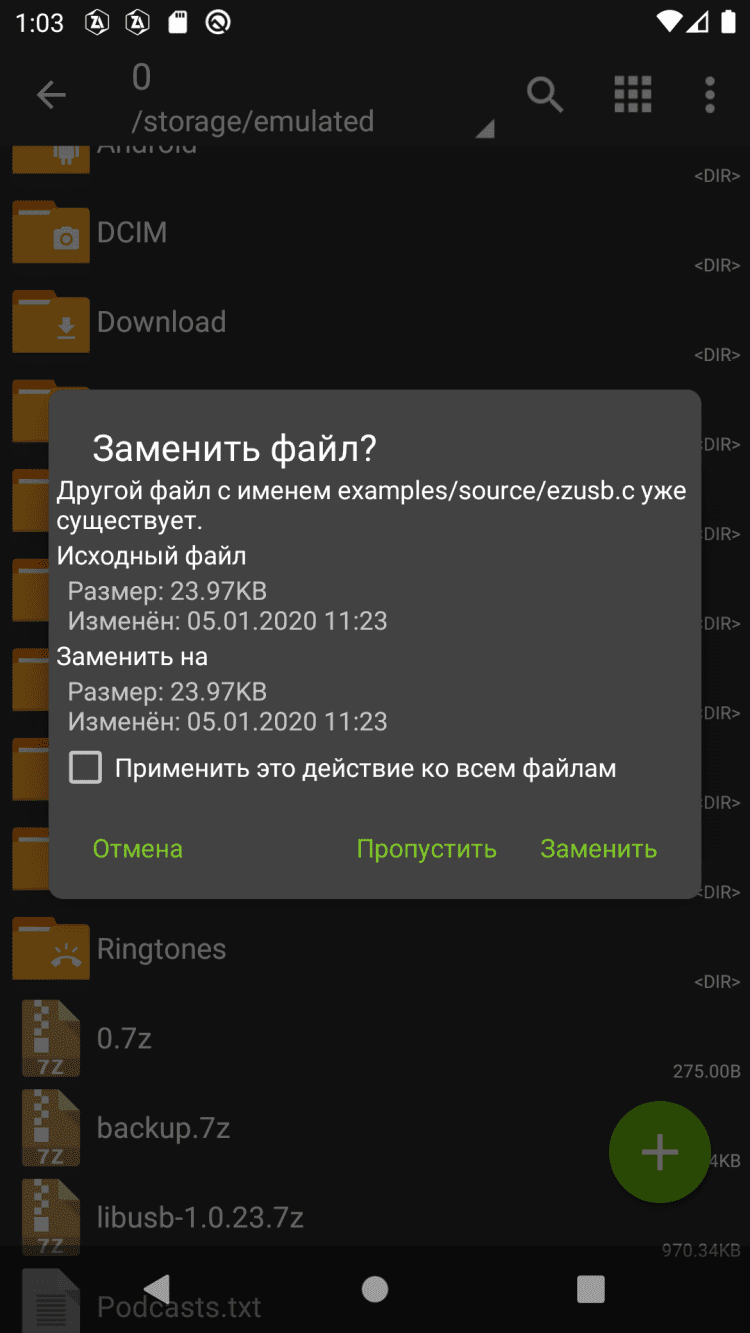750x1333 pixels.
Task: Tap the Android recents square button
Action: 591,1289
